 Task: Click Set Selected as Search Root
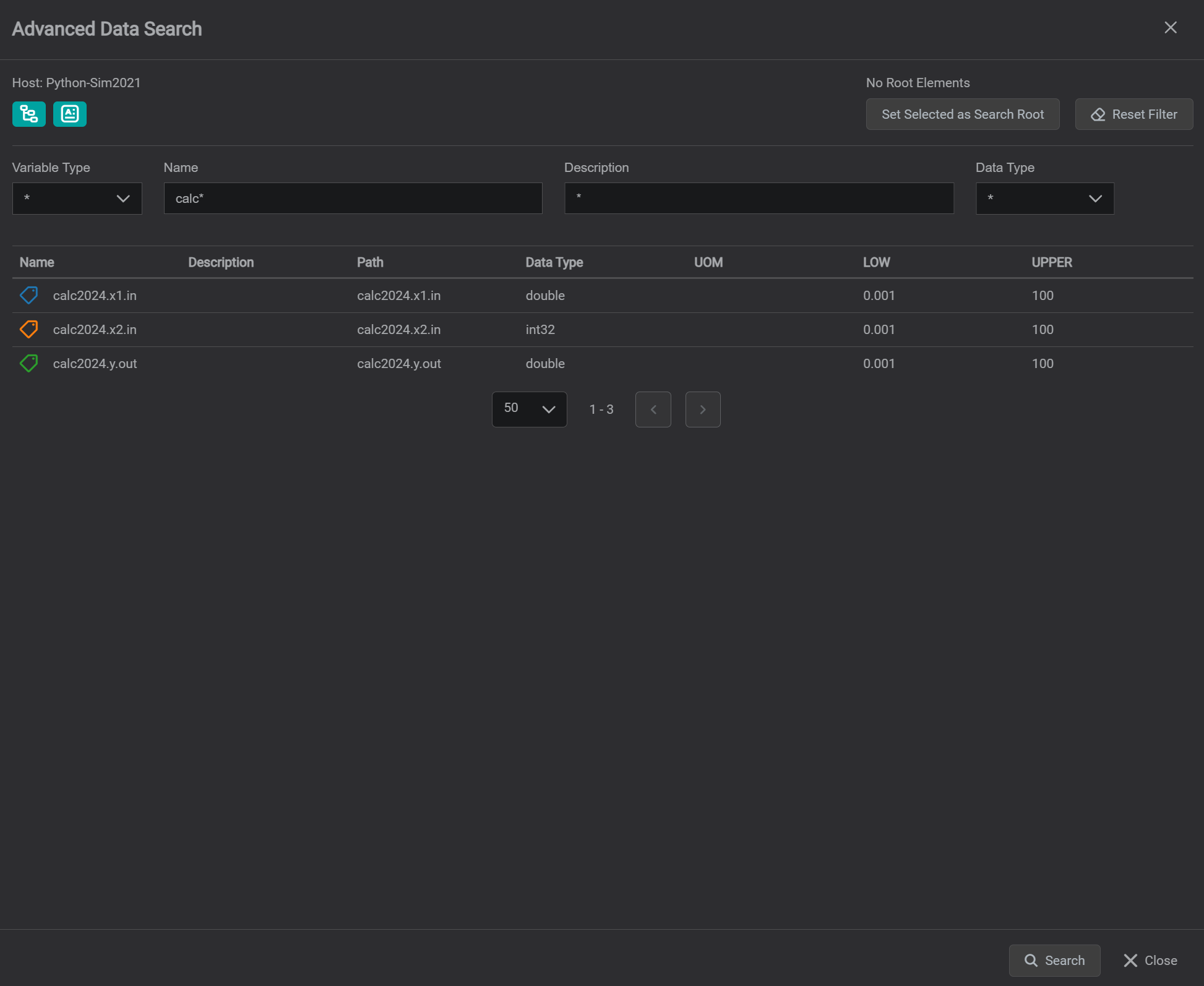tap(963, 114)
